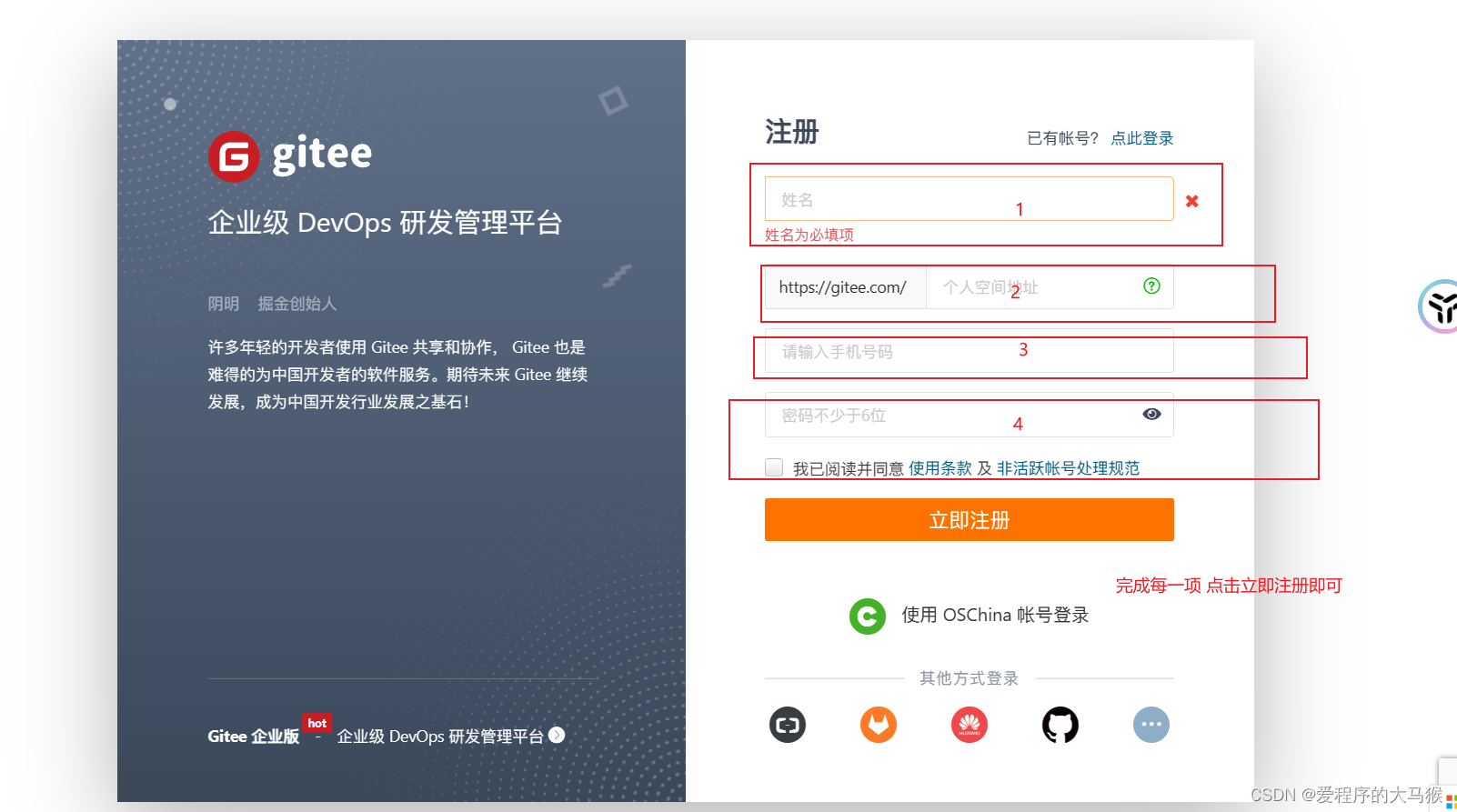Image resolution: width=1457 pixels, height=812 pixels.
Task: Click the Gitee logo
Action: click(x=290, y=155)
